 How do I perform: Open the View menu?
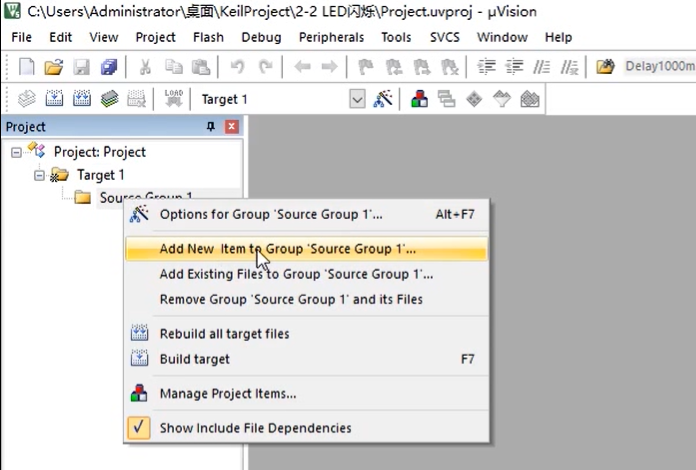pyautogui.click(x=104, y=37)
